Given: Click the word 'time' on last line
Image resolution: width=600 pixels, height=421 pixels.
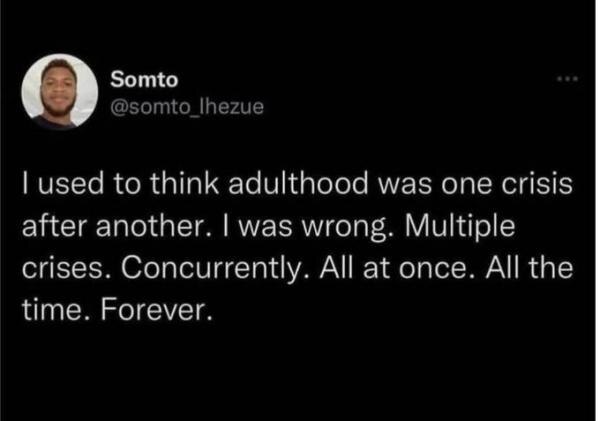Looking at the screenshot, I should [x=54, y=310].
